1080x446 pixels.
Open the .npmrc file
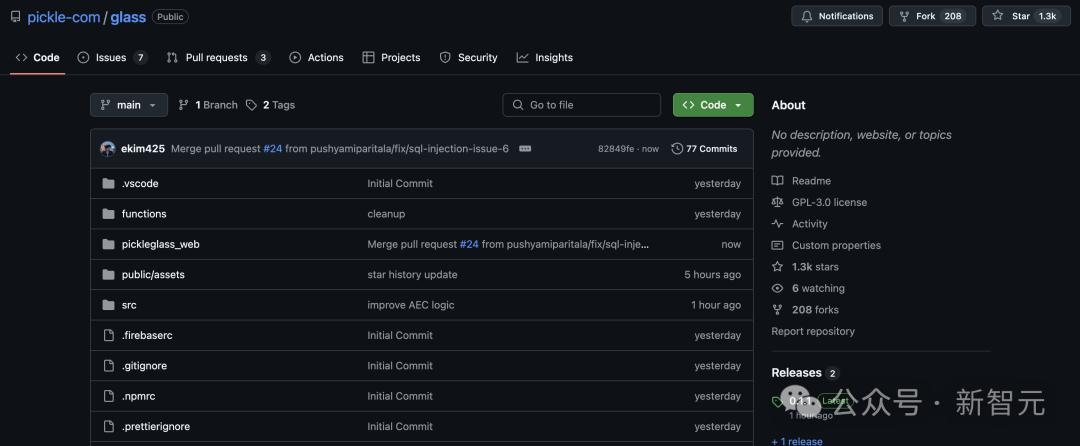pyautogui.click(x=138, y=396)
